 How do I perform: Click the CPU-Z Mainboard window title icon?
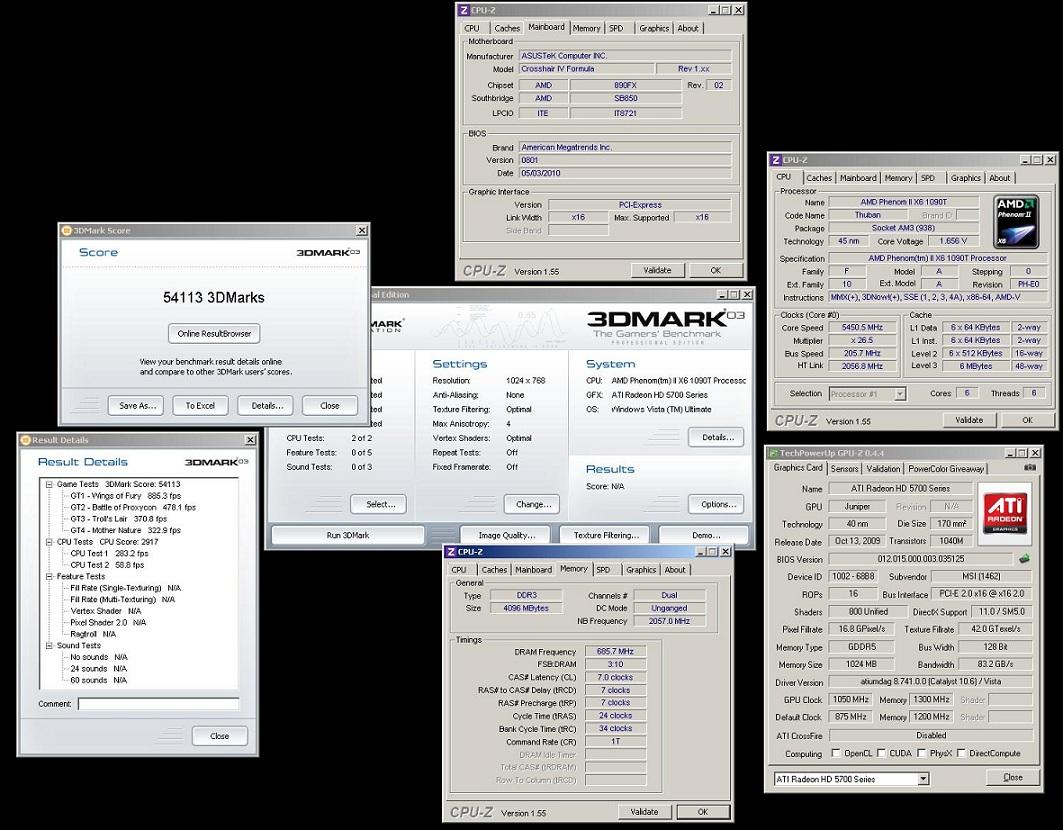tap(464, 10)
